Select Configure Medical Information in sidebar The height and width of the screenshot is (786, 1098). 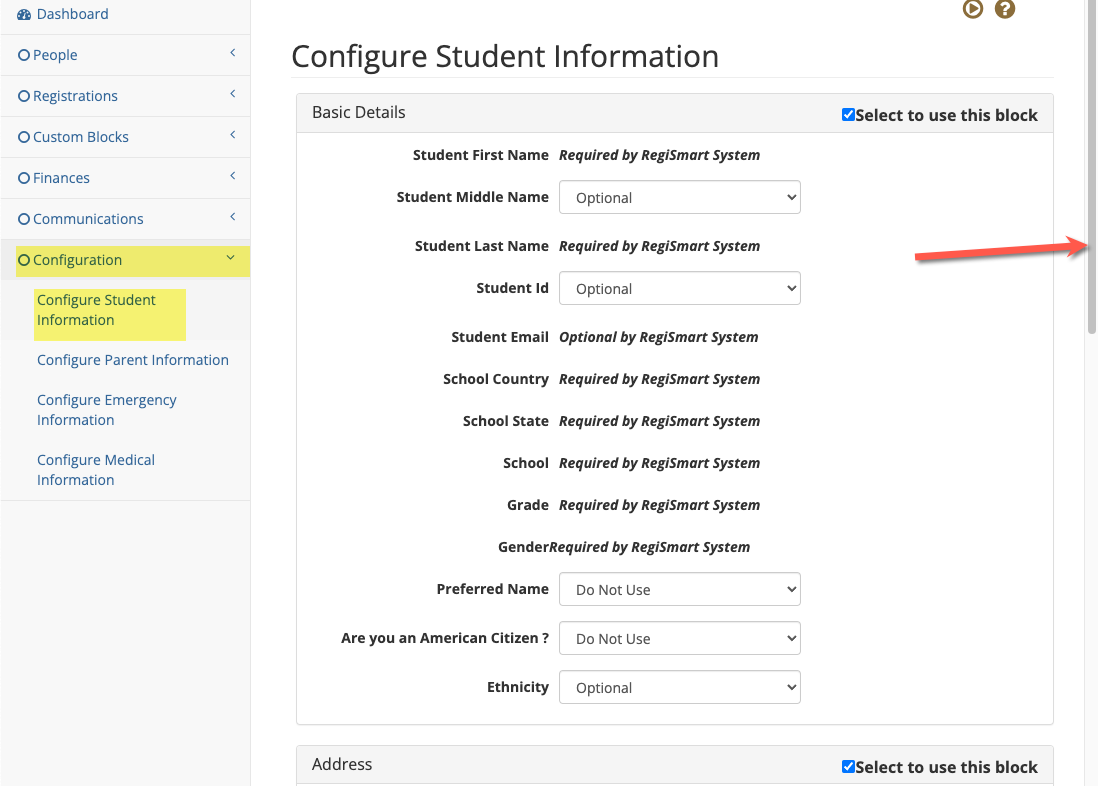(95, 469)
